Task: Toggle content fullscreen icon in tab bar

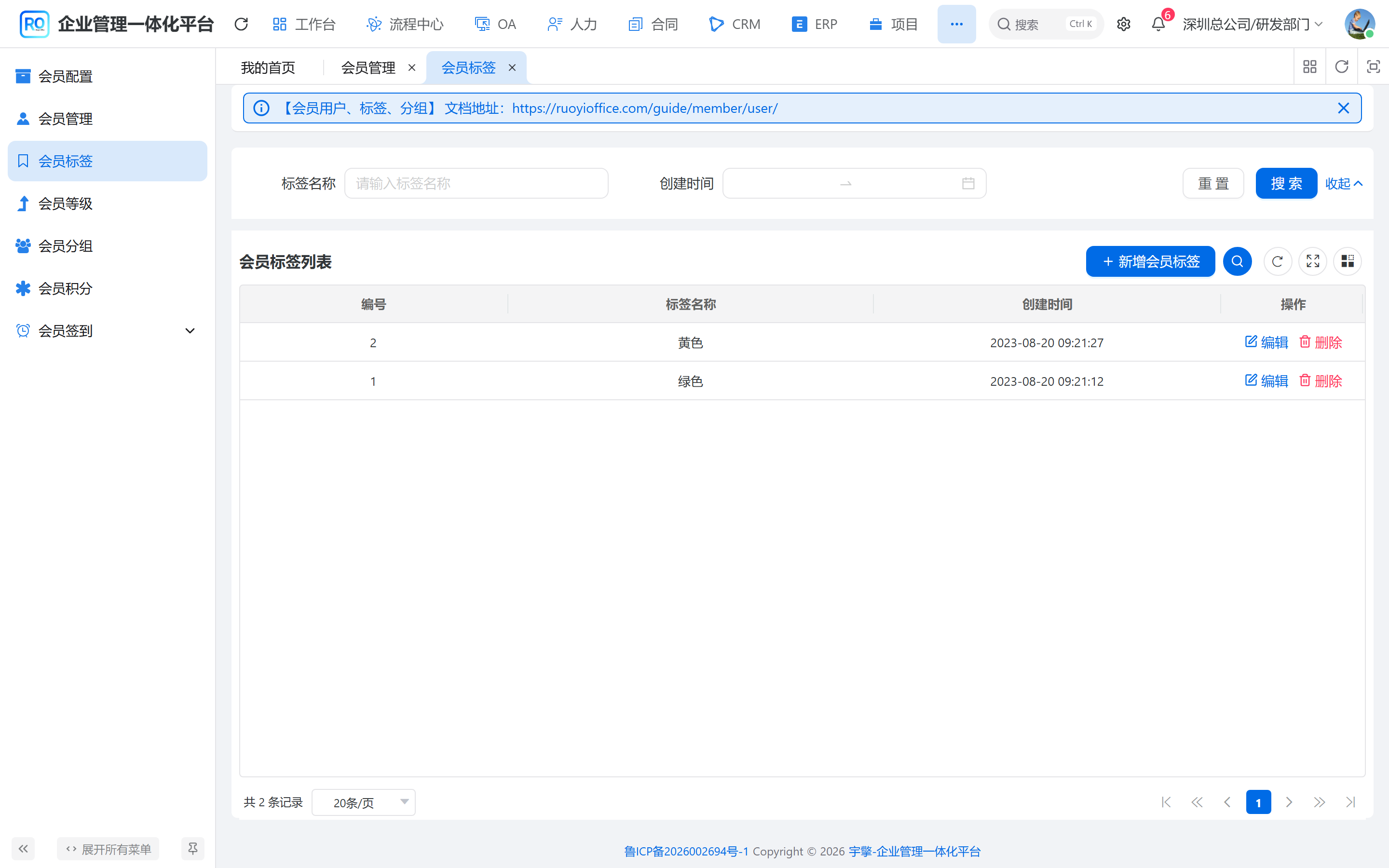Action: pos(1373,67)
